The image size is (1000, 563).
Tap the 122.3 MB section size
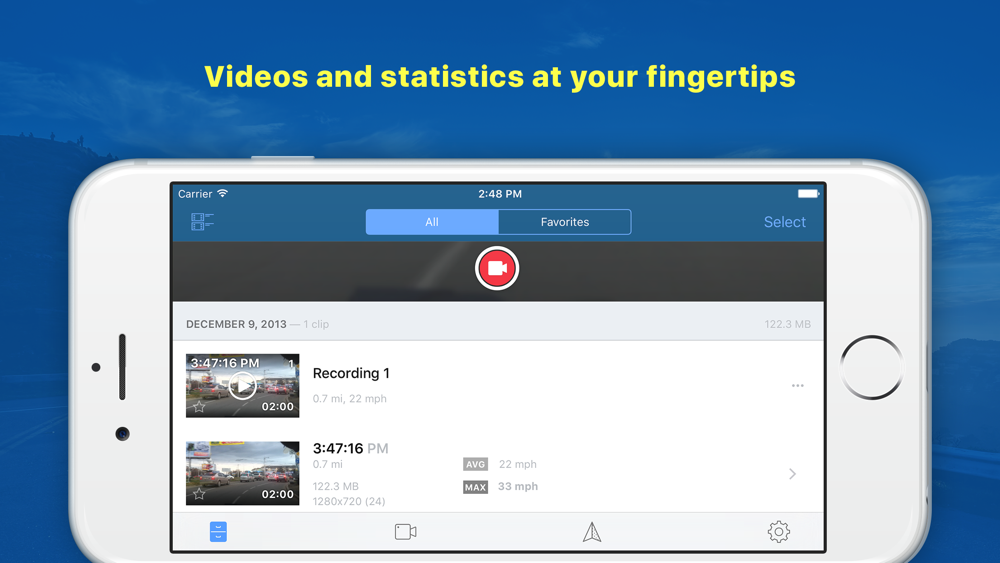(x=788, y=324)
